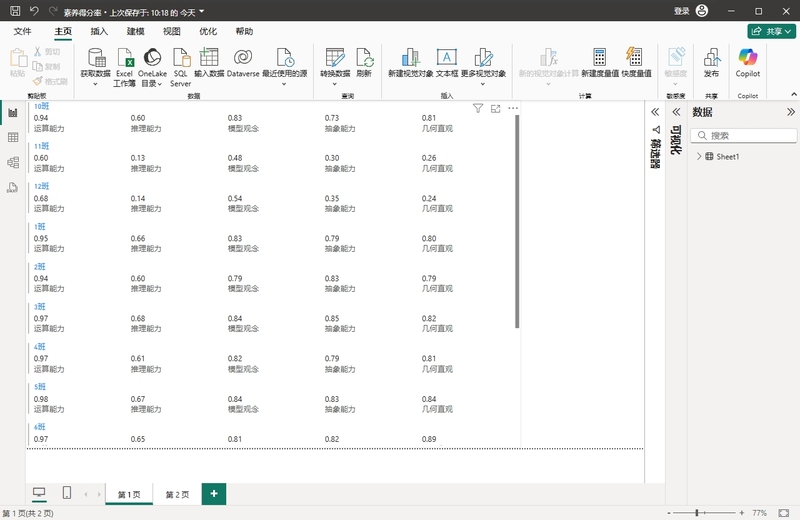The image size is (800, 520).
Task: Publish the report (发布)
Action: click(x=712, y=62)
